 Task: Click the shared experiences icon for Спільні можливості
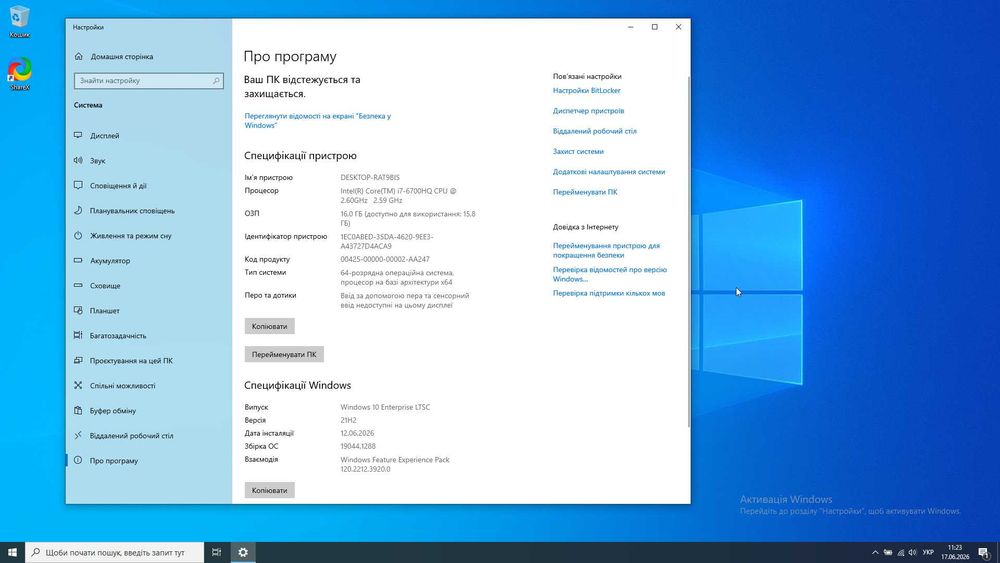coord(78,385)
